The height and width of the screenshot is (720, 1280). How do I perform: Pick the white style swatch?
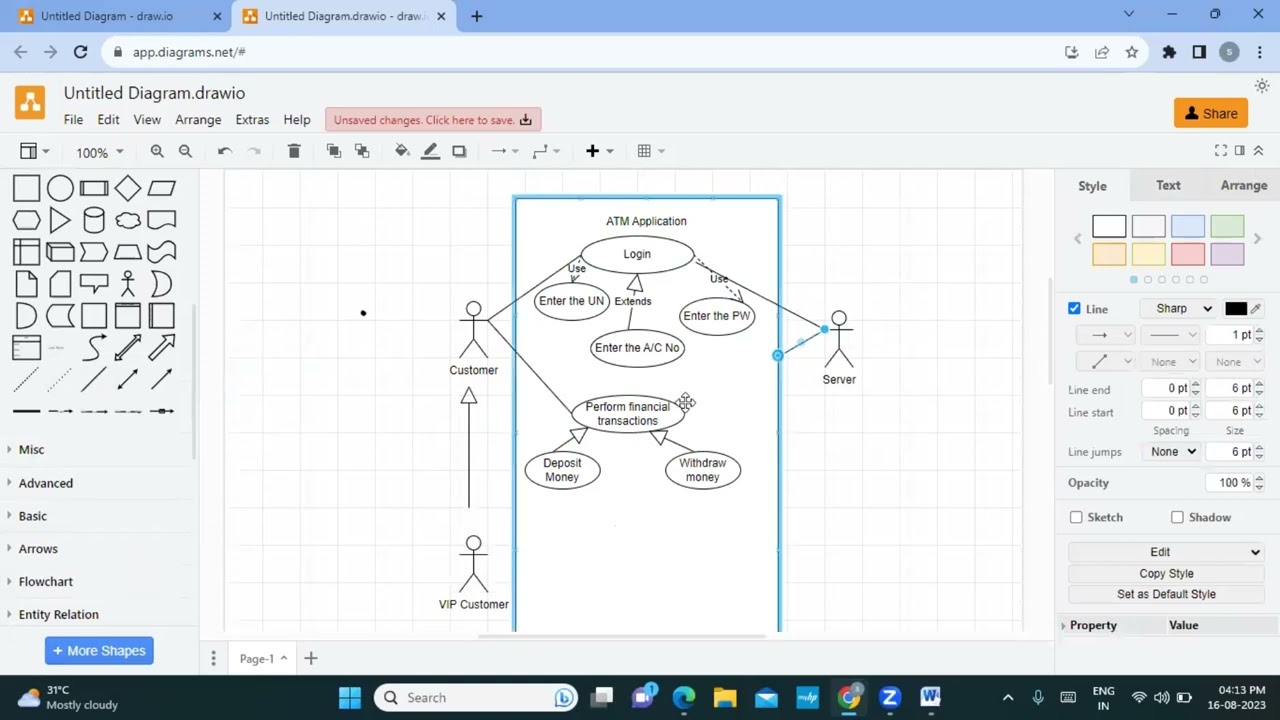click(1109, 227)
